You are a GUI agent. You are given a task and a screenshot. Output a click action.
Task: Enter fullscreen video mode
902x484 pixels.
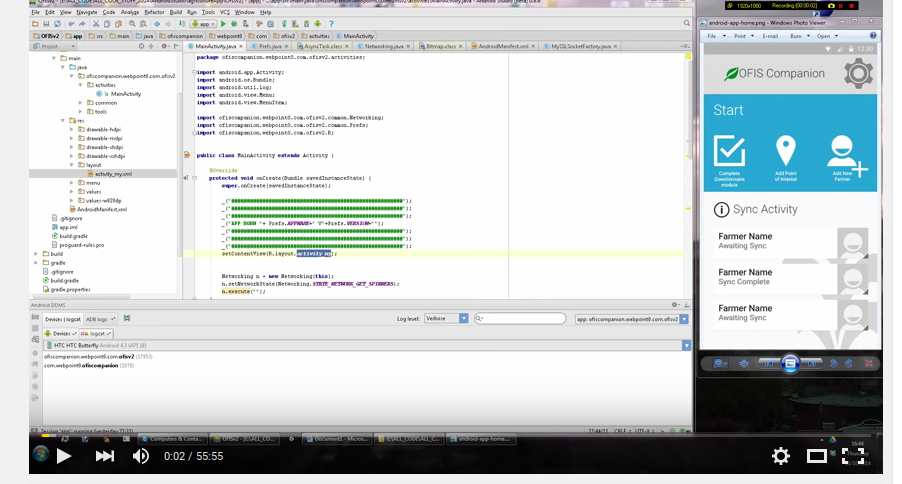tap(853, 456)
